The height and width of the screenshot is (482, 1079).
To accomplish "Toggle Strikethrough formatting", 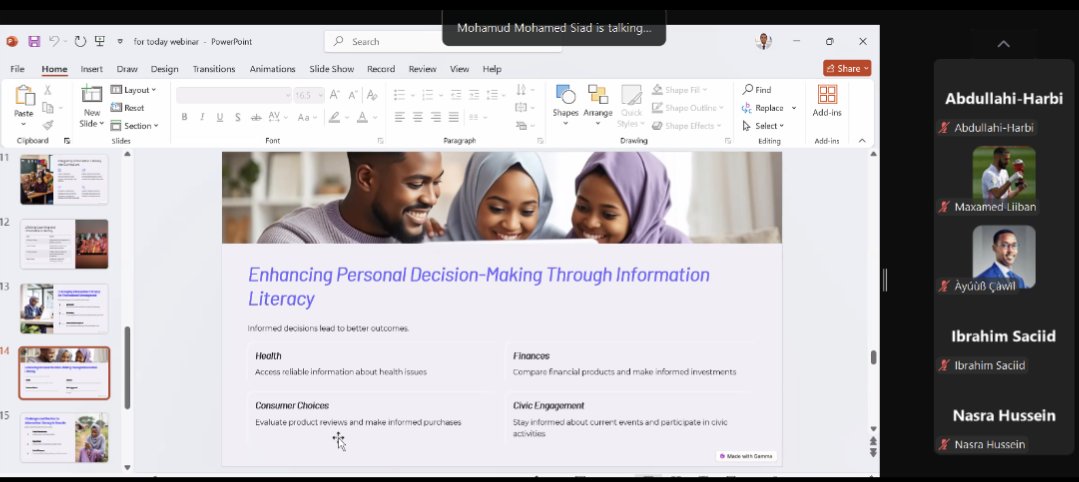I will click(x=256, y=118).
